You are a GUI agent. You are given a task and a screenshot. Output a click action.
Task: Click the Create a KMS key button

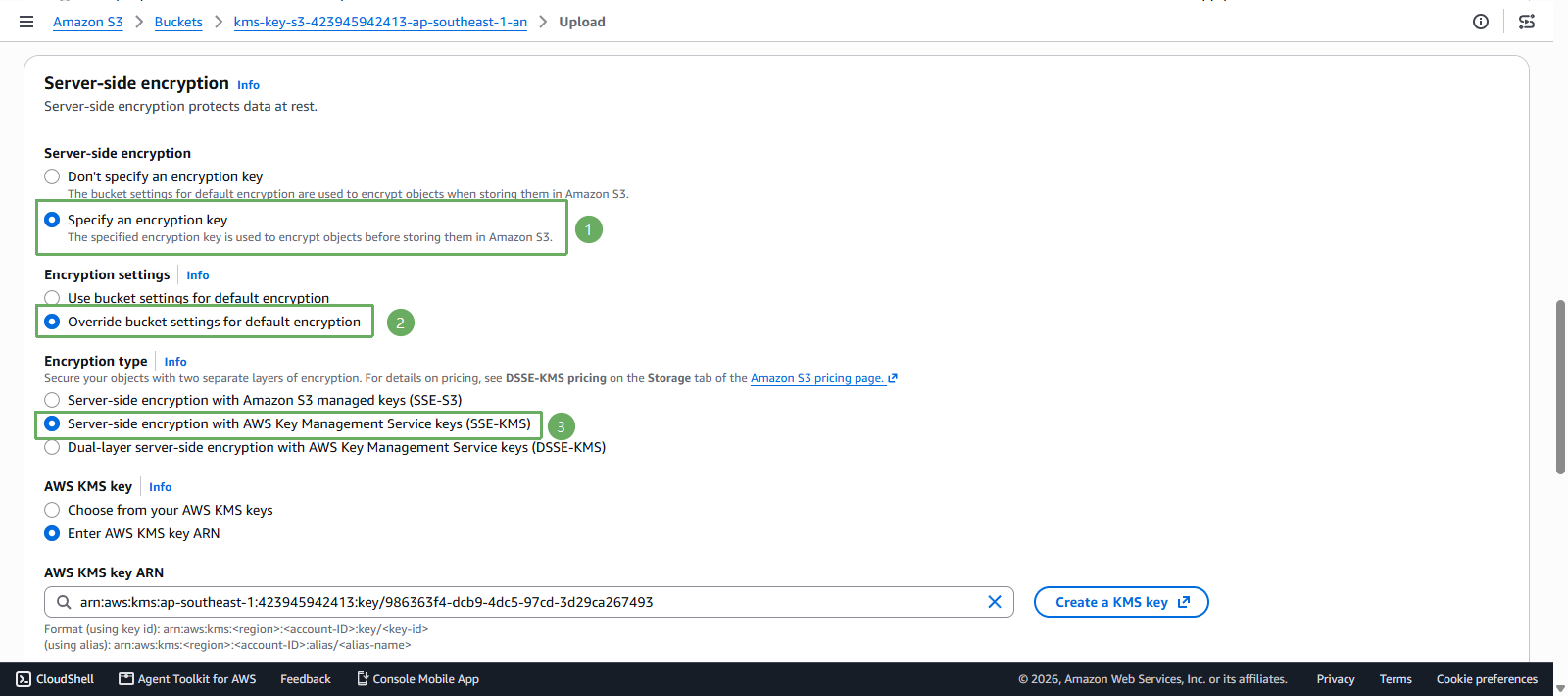(1121, 602)
